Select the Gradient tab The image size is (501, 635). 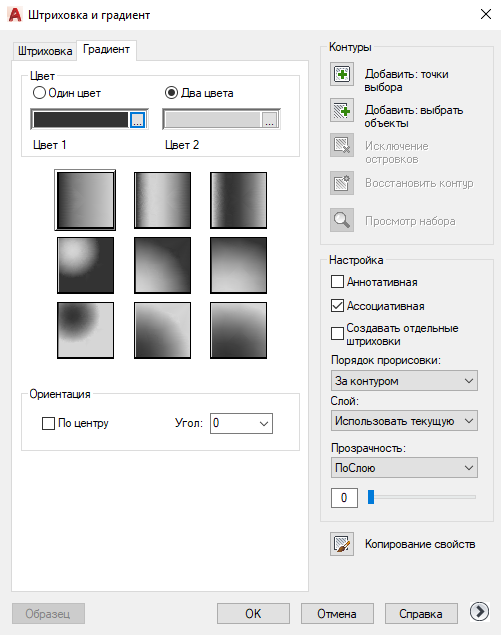[x=107, y=50]
